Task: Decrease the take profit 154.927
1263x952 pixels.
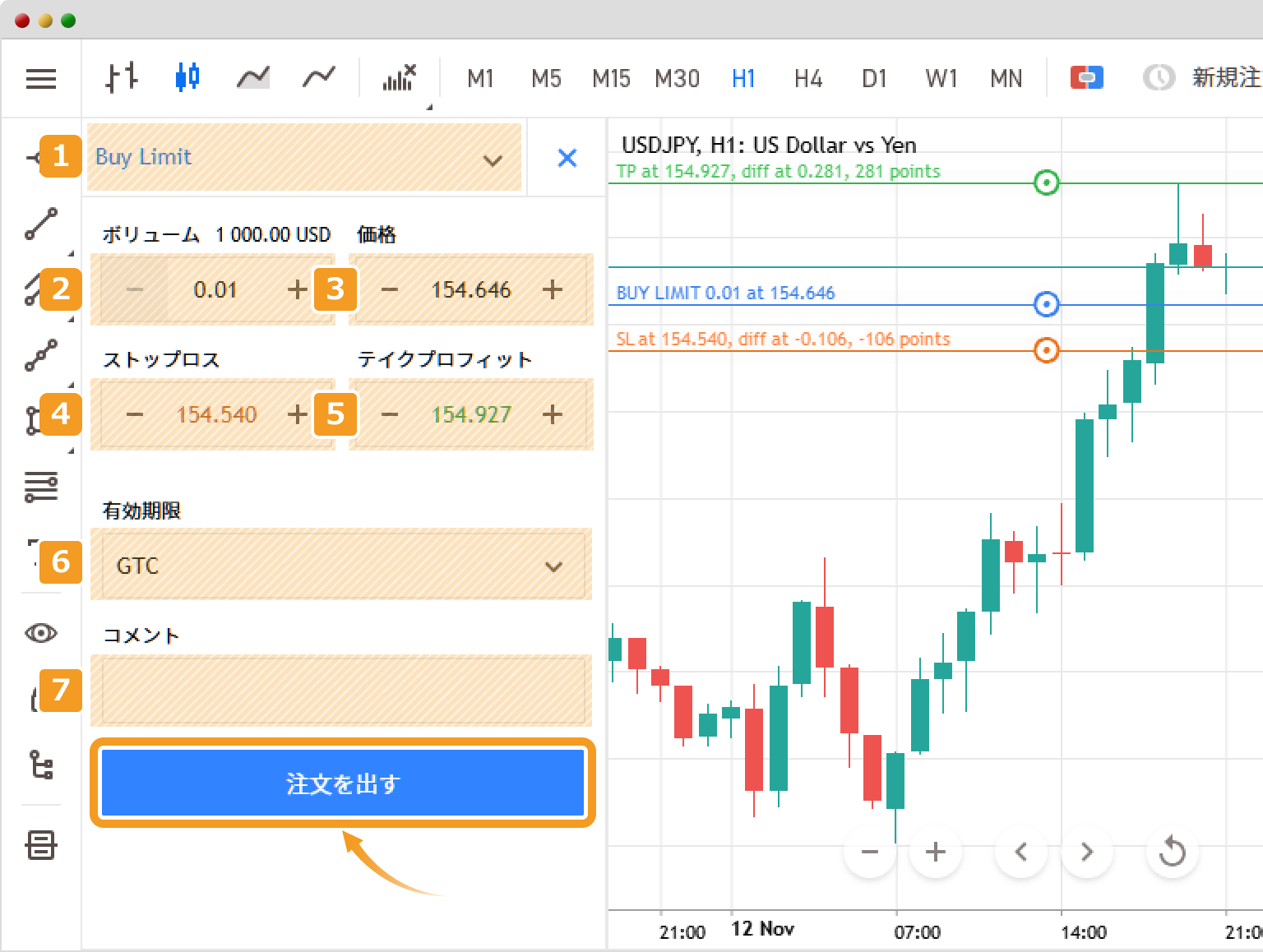Action: [390, 414]
